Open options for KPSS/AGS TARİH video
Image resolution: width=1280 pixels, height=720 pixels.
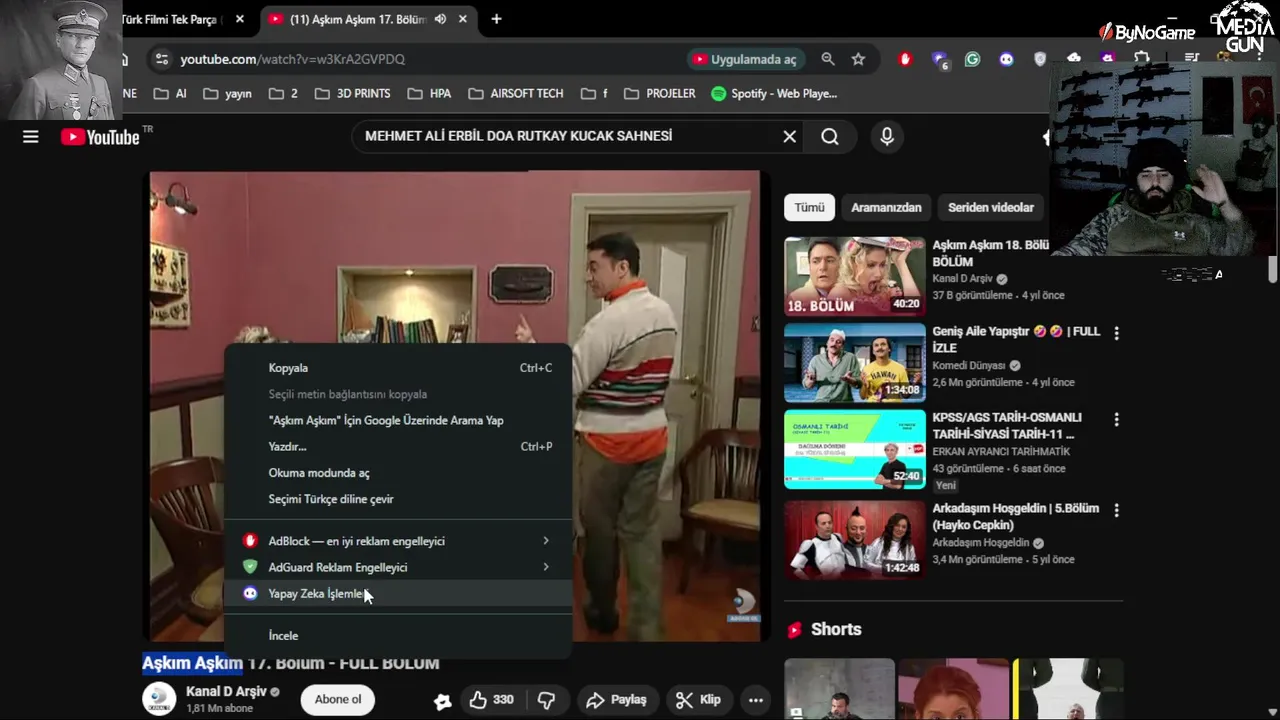coord(1116,419)
